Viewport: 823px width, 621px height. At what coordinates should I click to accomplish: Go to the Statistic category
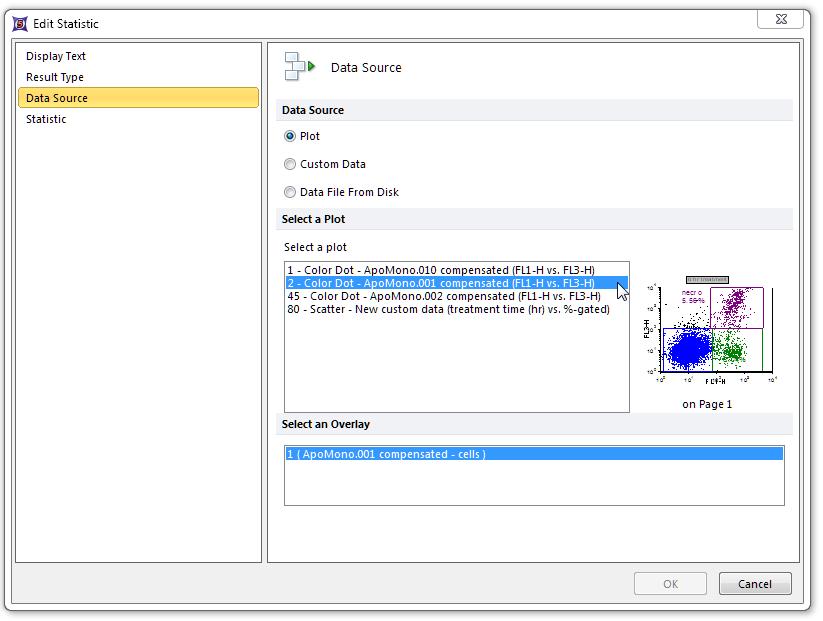tap(46, 119)
